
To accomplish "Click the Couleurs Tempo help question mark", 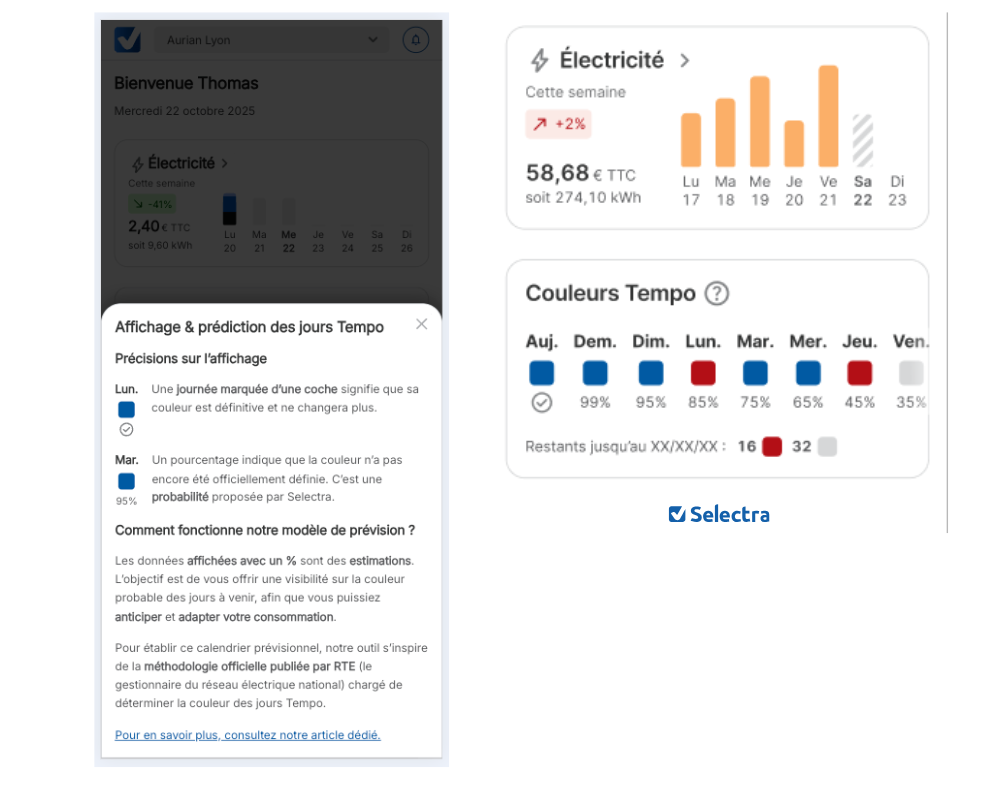I will tap(717, 294).
